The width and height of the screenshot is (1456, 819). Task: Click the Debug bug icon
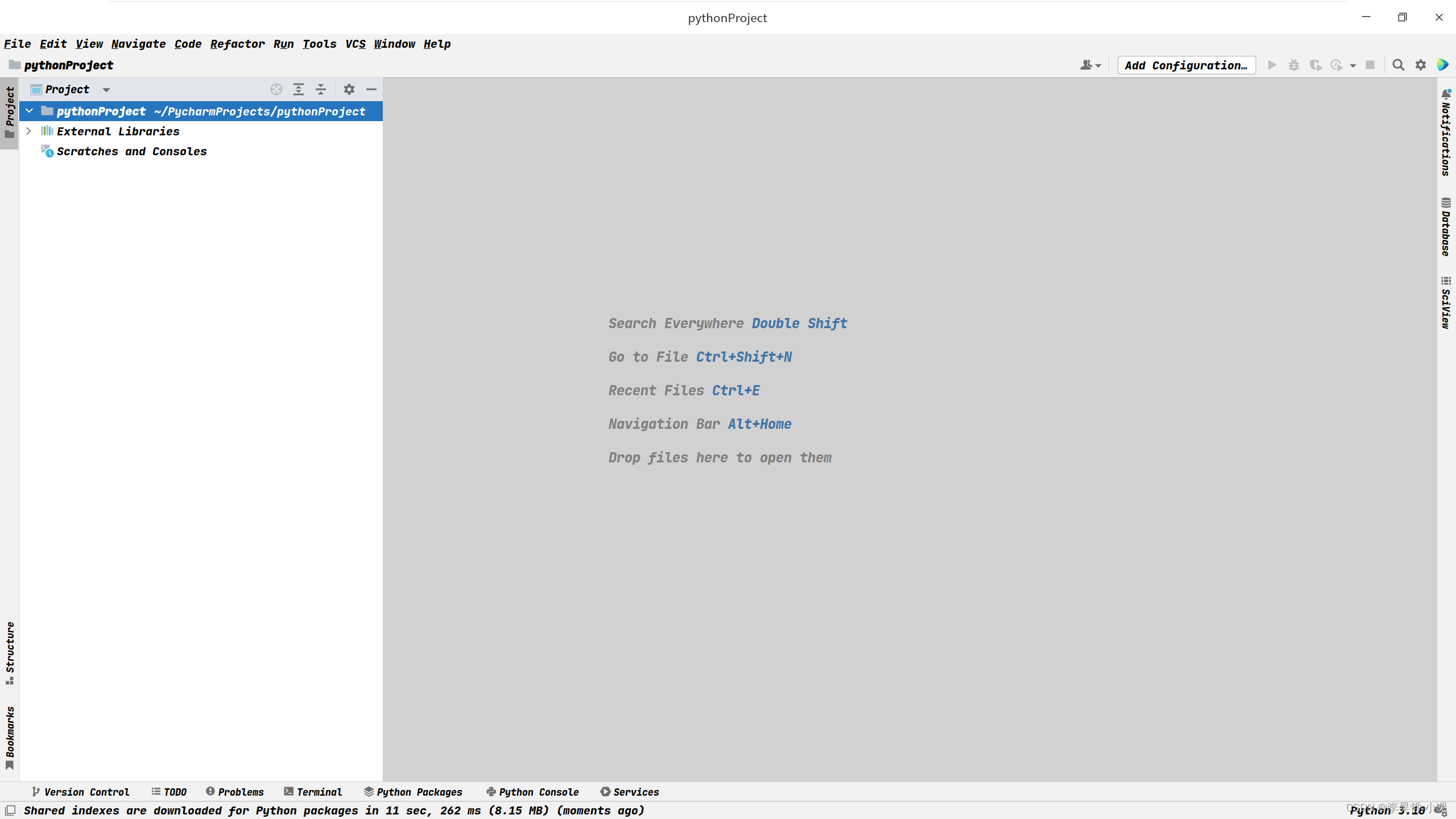(x=1294, y=65)
